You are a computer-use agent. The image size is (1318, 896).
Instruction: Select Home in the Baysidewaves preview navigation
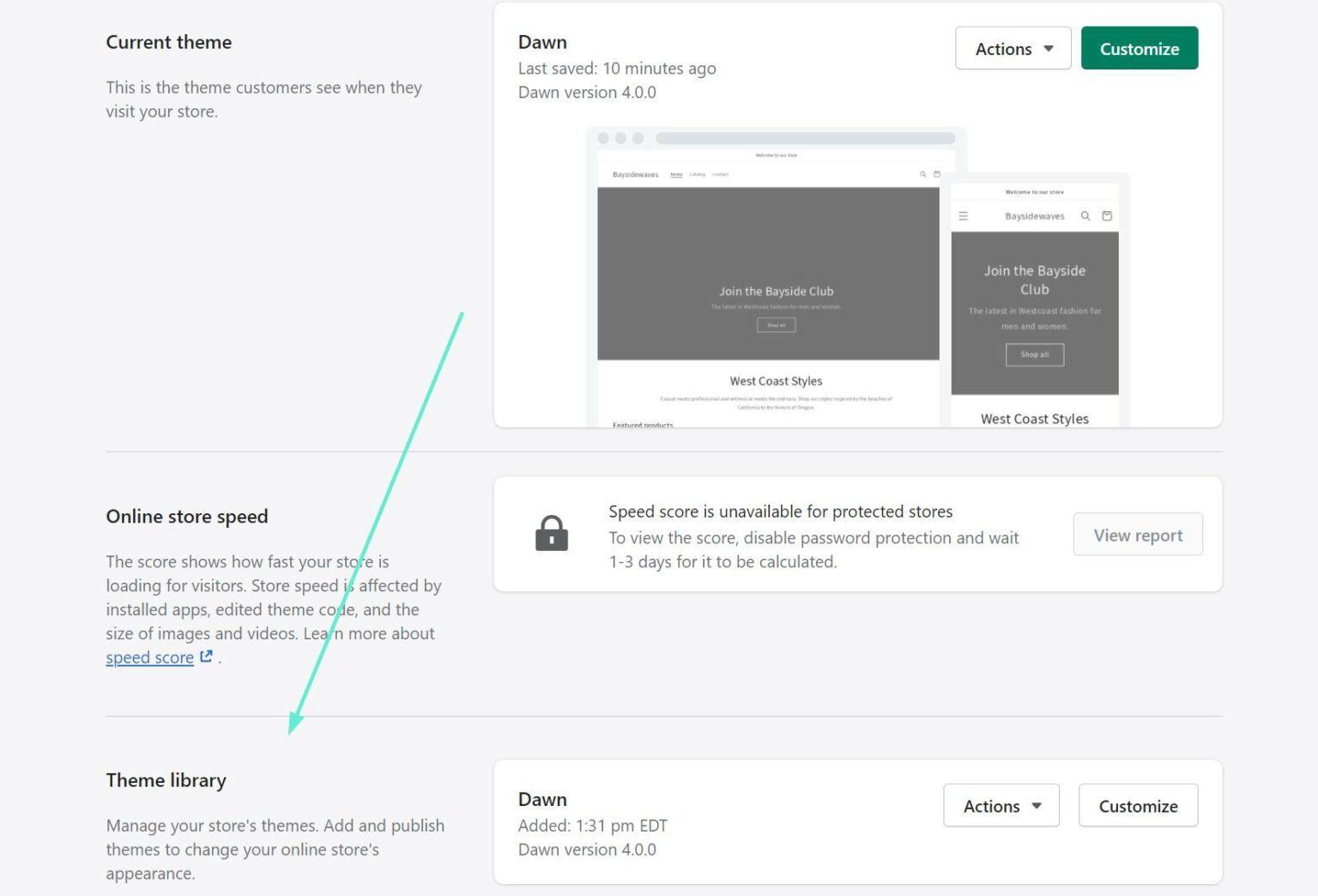676,173
